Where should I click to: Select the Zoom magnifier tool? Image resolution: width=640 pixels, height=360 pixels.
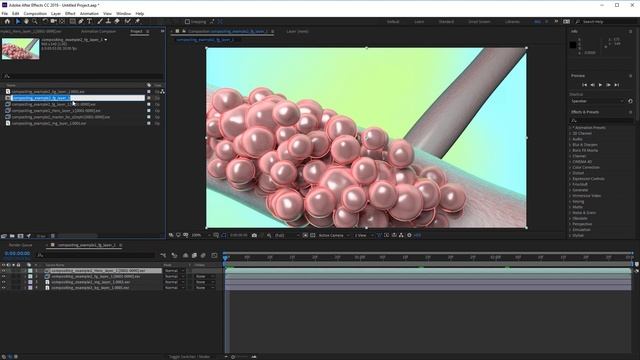click(x=35, y=21)
